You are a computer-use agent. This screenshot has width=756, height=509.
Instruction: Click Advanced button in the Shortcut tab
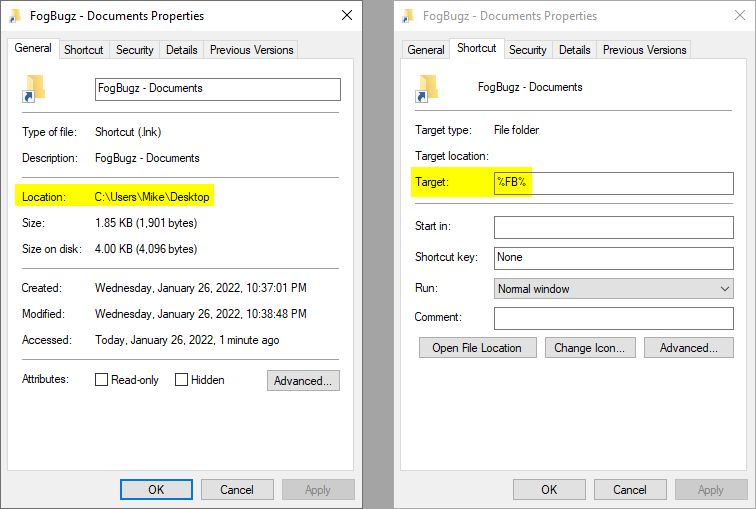[x=689, y=348]
